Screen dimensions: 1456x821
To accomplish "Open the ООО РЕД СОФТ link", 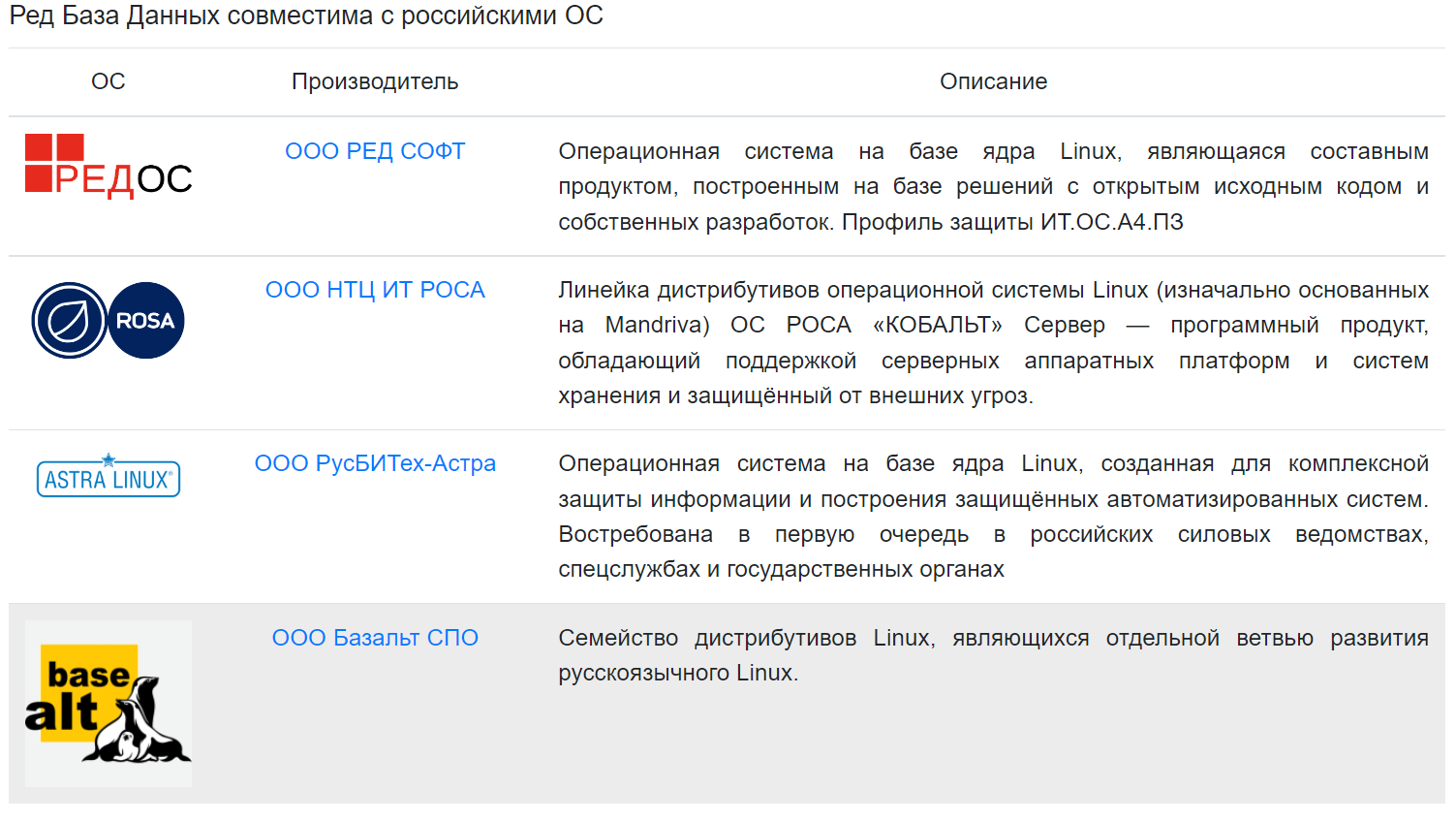I will [x=375, y=151].
